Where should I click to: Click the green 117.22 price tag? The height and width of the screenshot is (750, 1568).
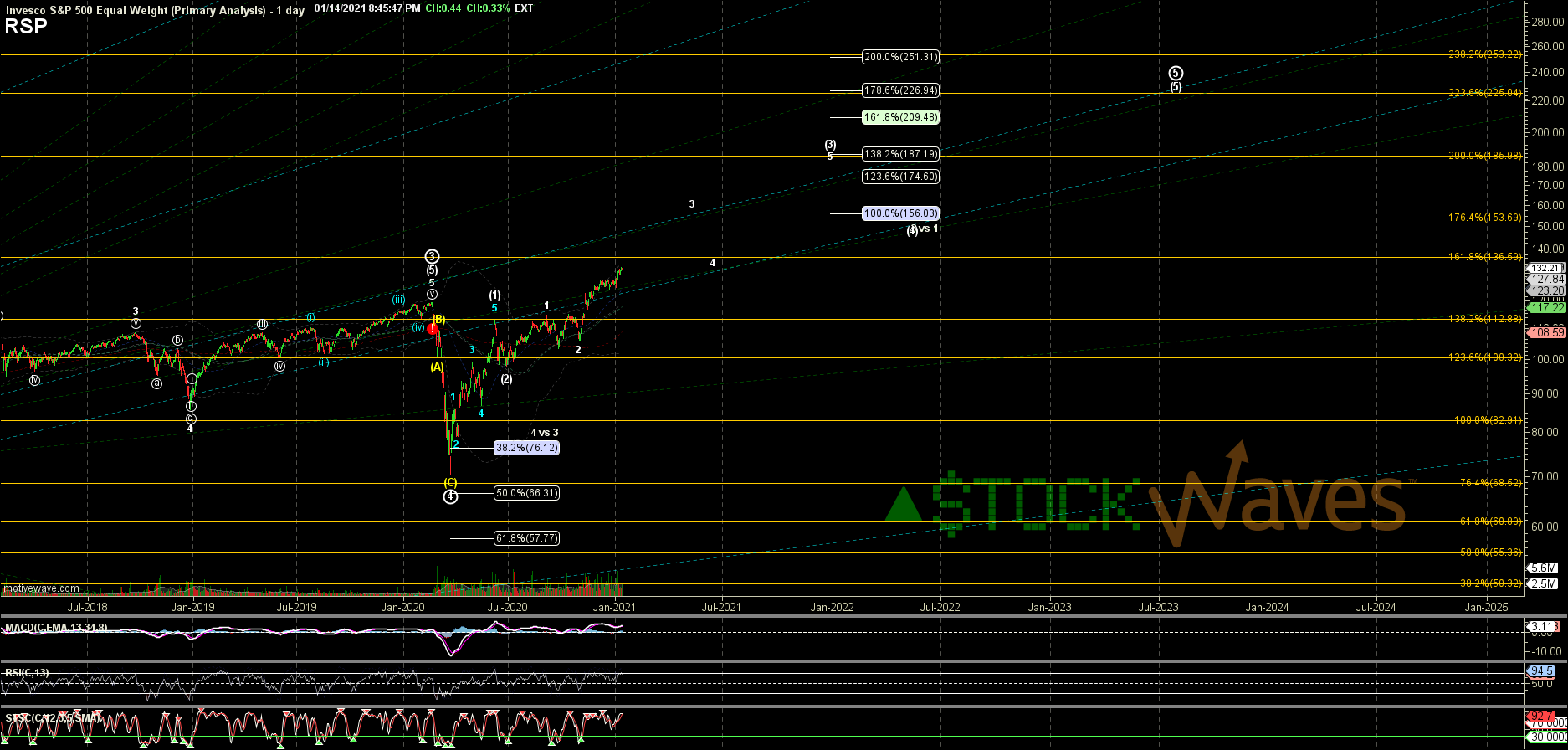point(1546,308)
